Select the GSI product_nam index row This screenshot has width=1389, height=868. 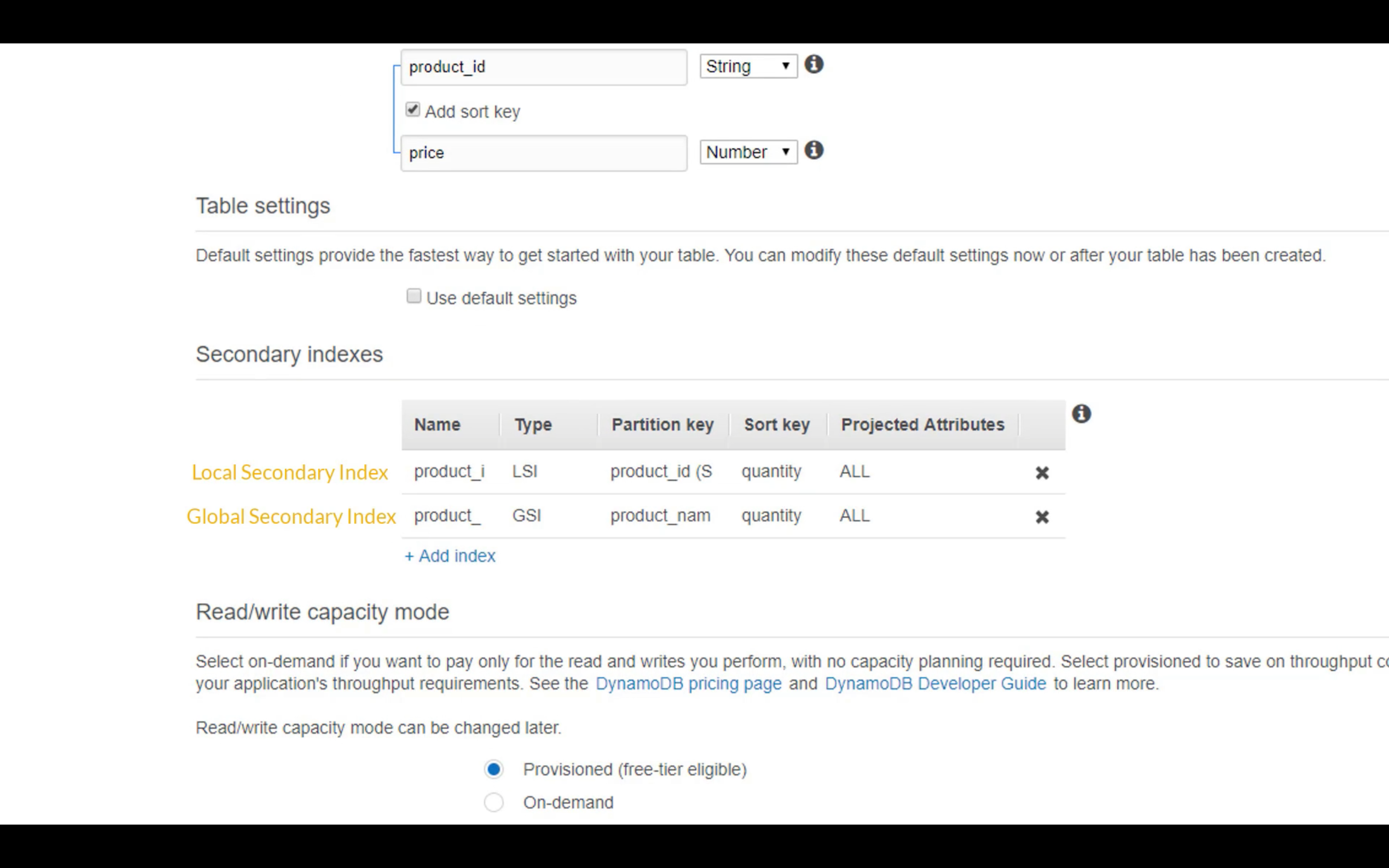tap(660, 516)
